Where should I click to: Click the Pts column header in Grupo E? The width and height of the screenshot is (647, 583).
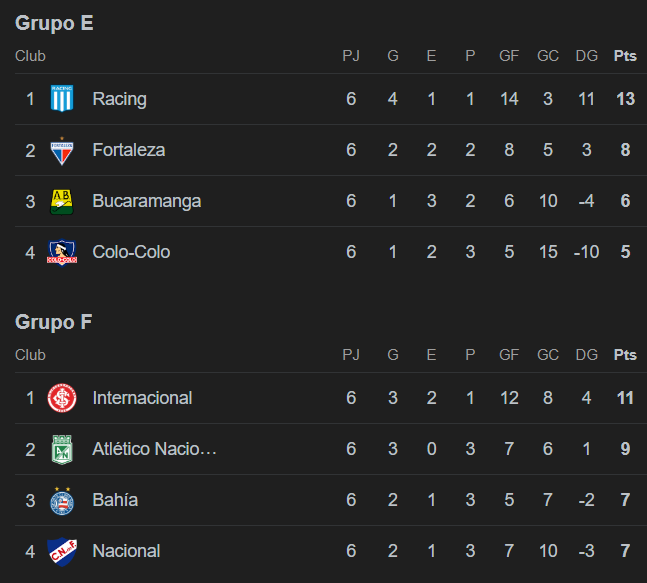coord(625,56)
